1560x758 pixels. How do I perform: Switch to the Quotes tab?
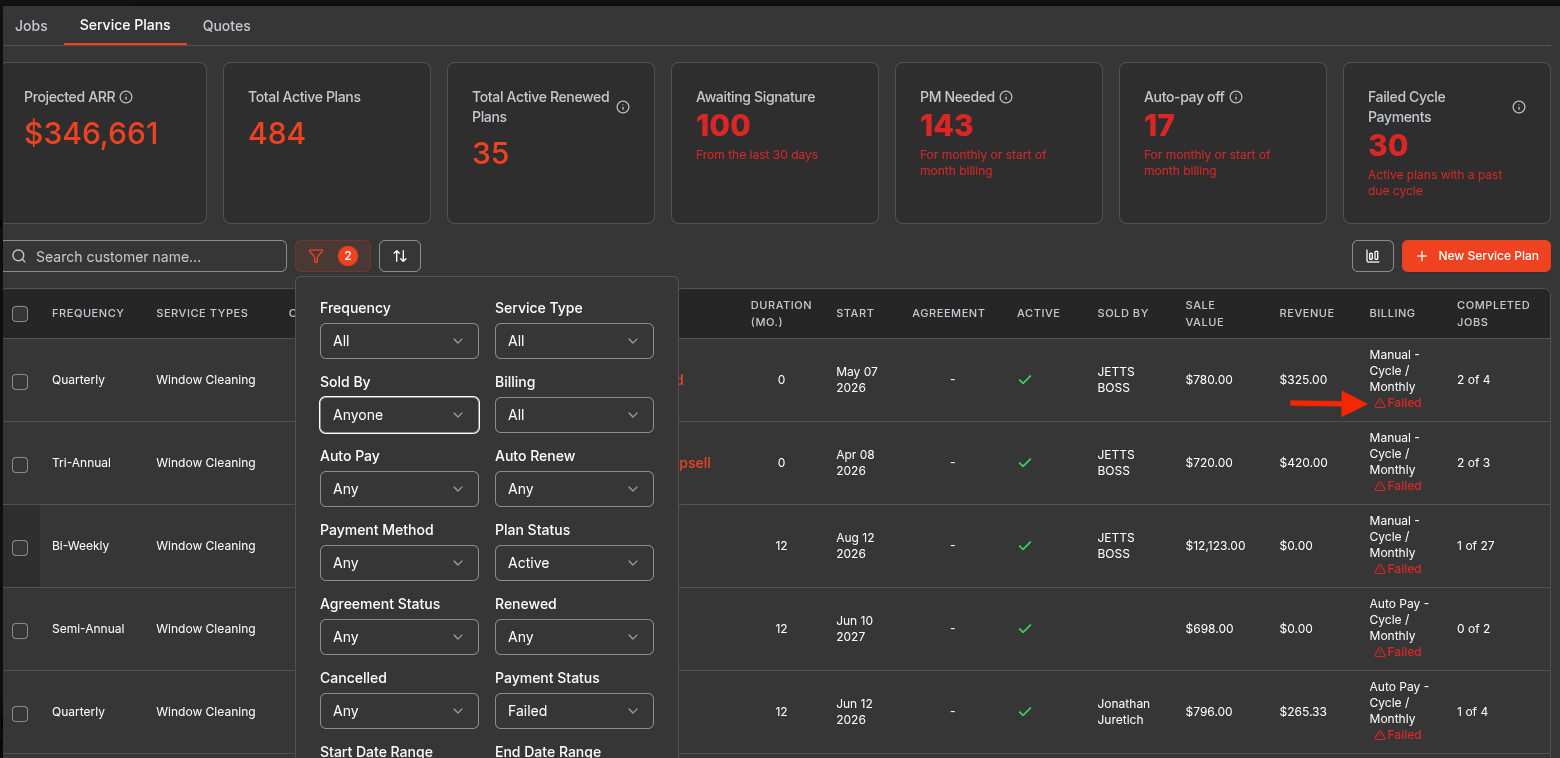click(227, 26)
